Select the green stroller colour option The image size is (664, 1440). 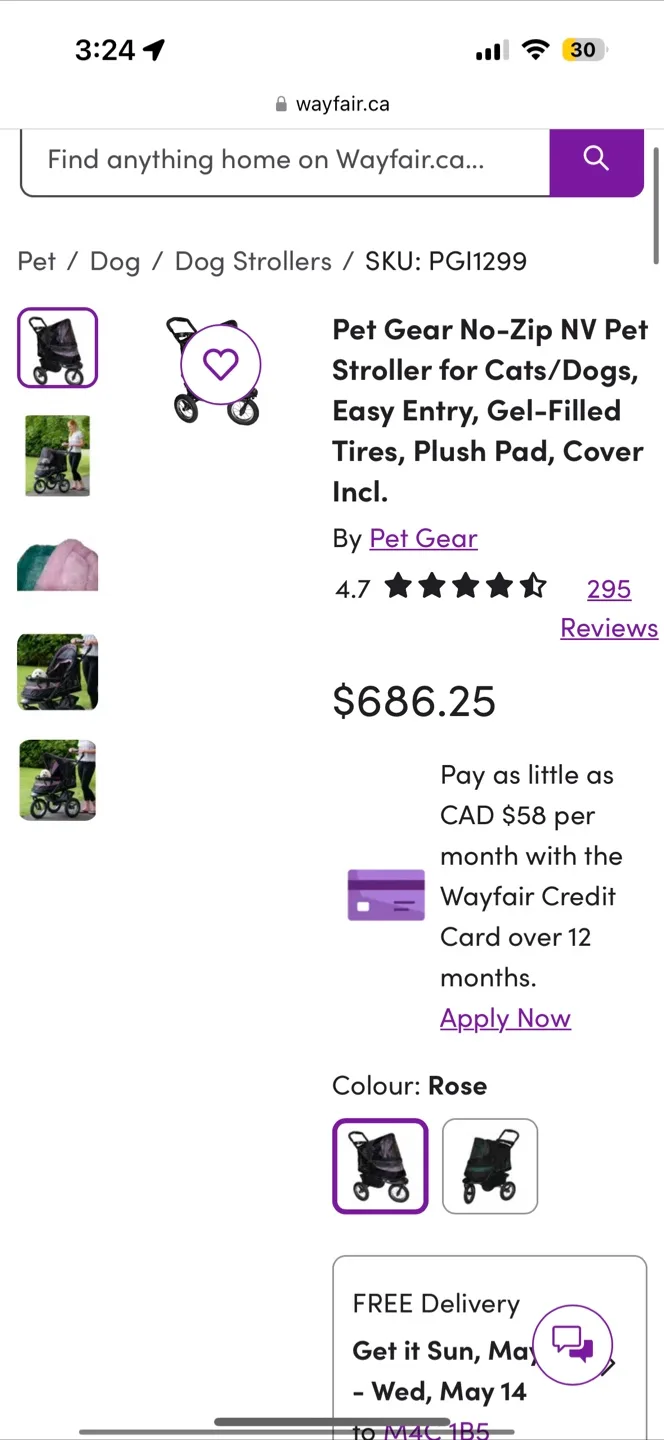490,1166
